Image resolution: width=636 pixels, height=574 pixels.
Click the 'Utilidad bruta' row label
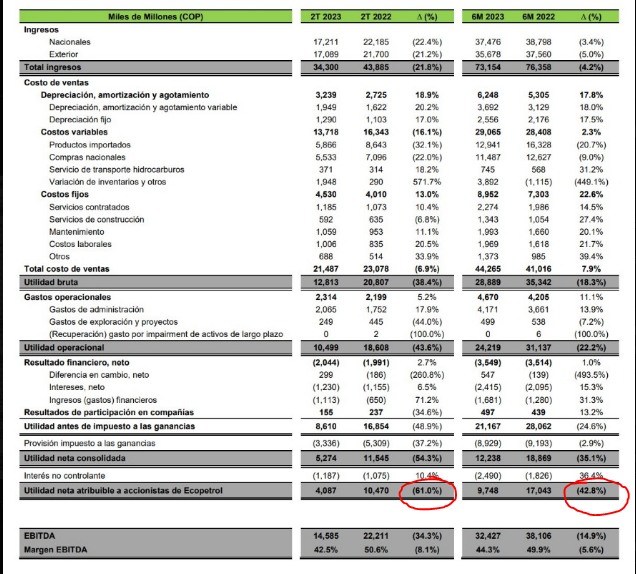tap(51, 282)
